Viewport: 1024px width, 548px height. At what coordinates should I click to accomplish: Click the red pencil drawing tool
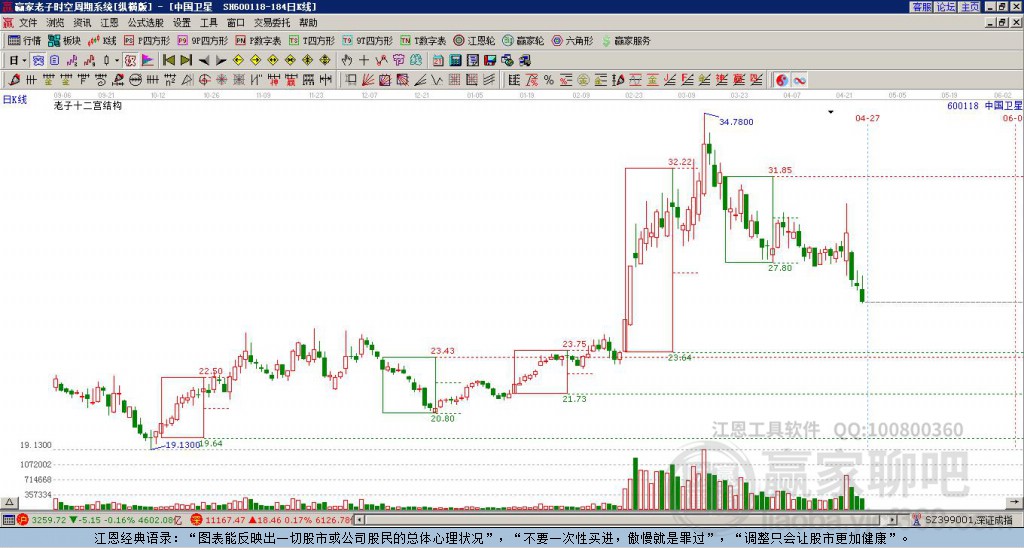tap(14, 80)
